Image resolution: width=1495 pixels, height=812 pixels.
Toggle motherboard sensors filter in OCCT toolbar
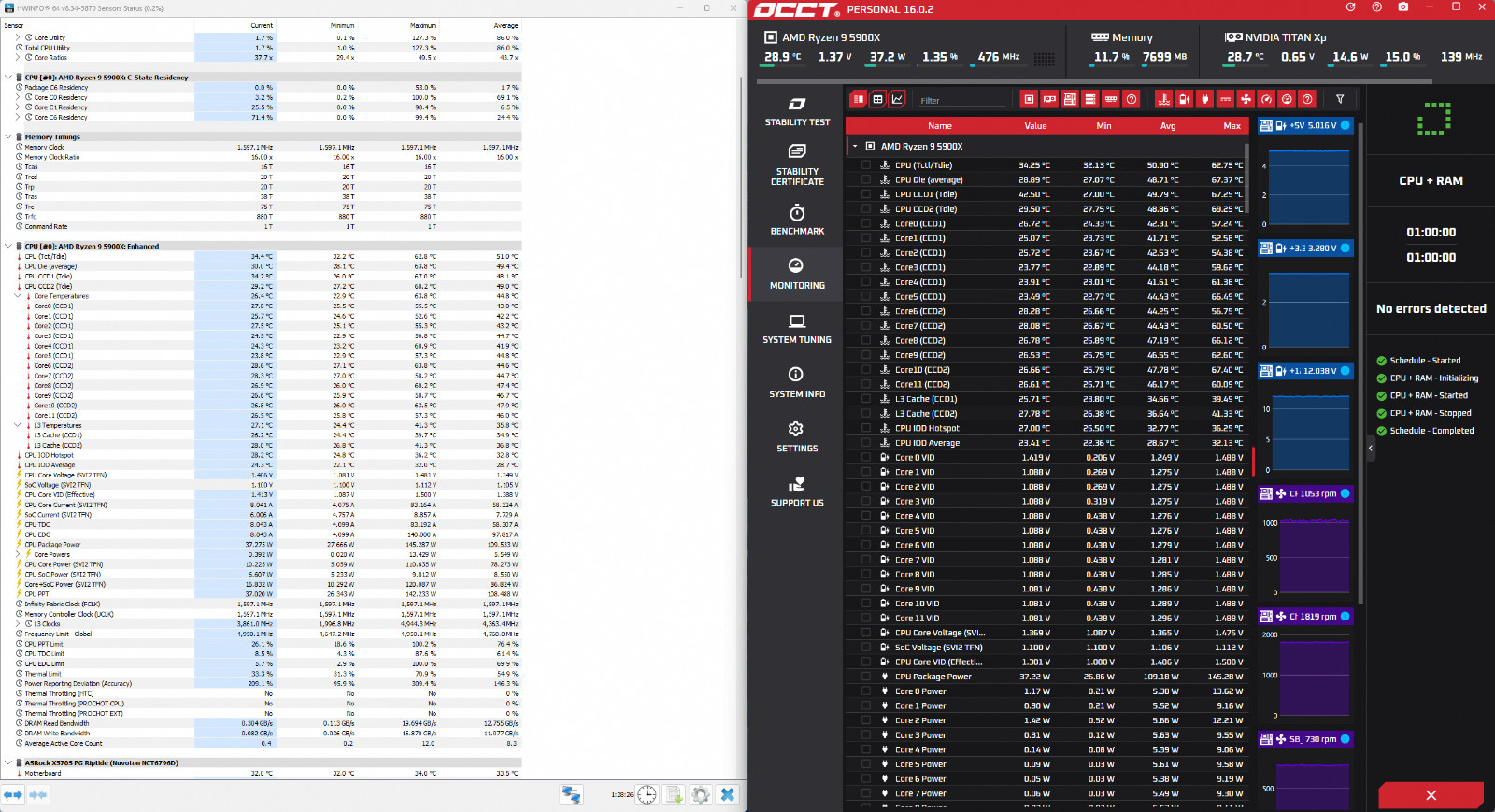(x=1070, y=99)
